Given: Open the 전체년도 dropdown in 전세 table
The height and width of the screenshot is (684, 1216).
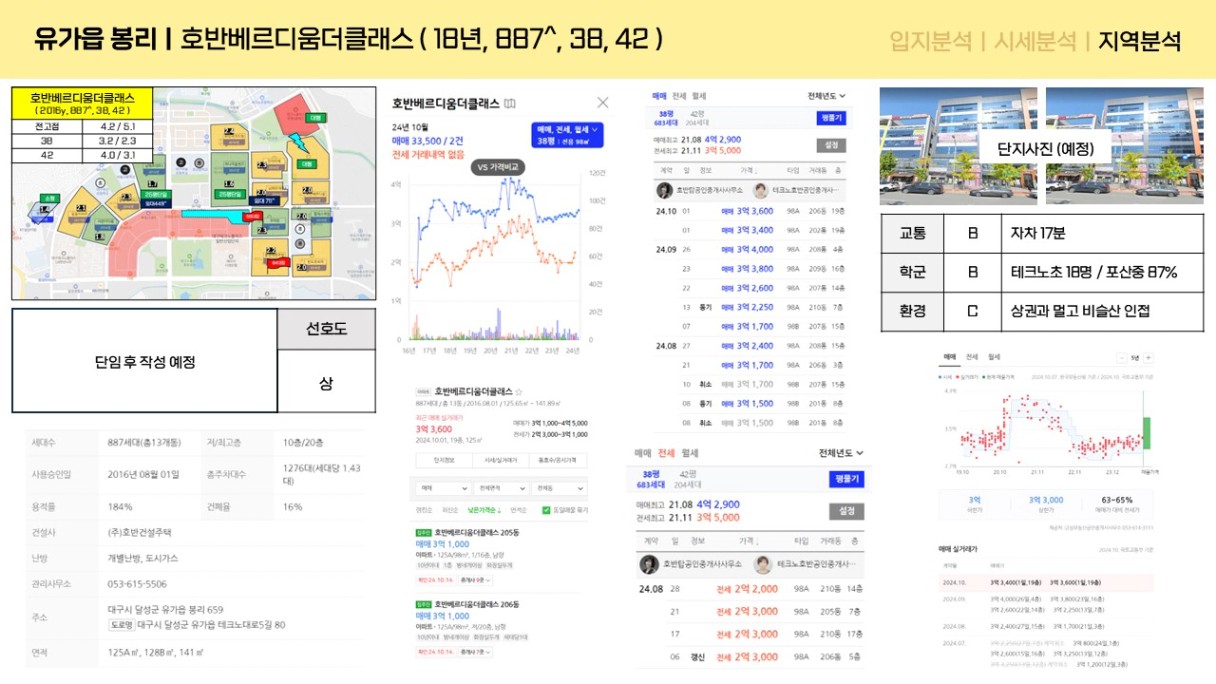Looking at the screenshot, I should coord(841,453).
